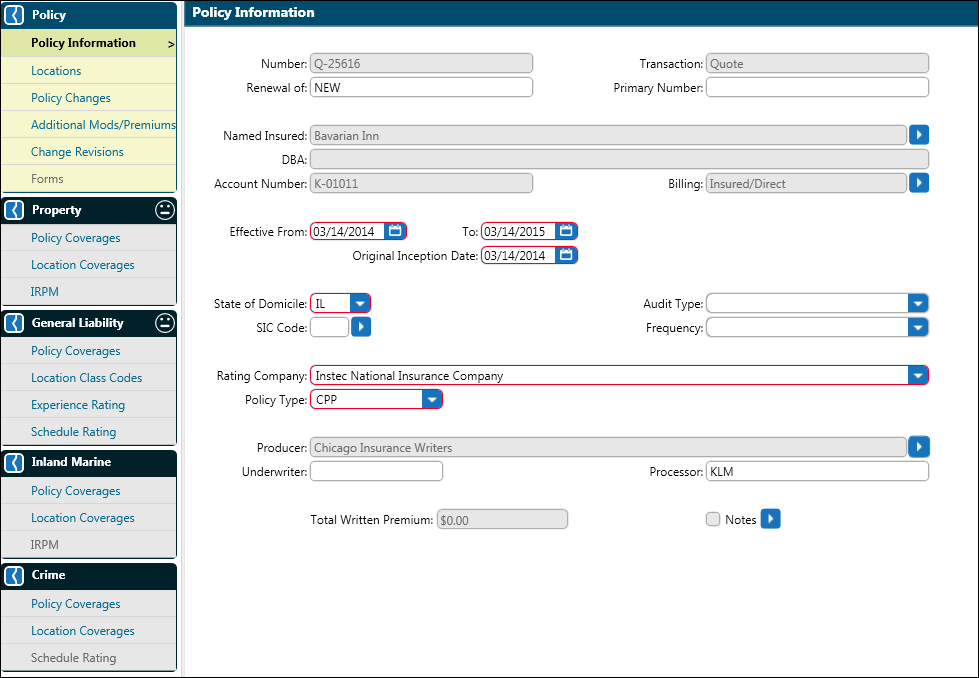Viewport: 979px width, 678px height.
Task: Open the Audit Type dropdown
Action: coord(917,303)
